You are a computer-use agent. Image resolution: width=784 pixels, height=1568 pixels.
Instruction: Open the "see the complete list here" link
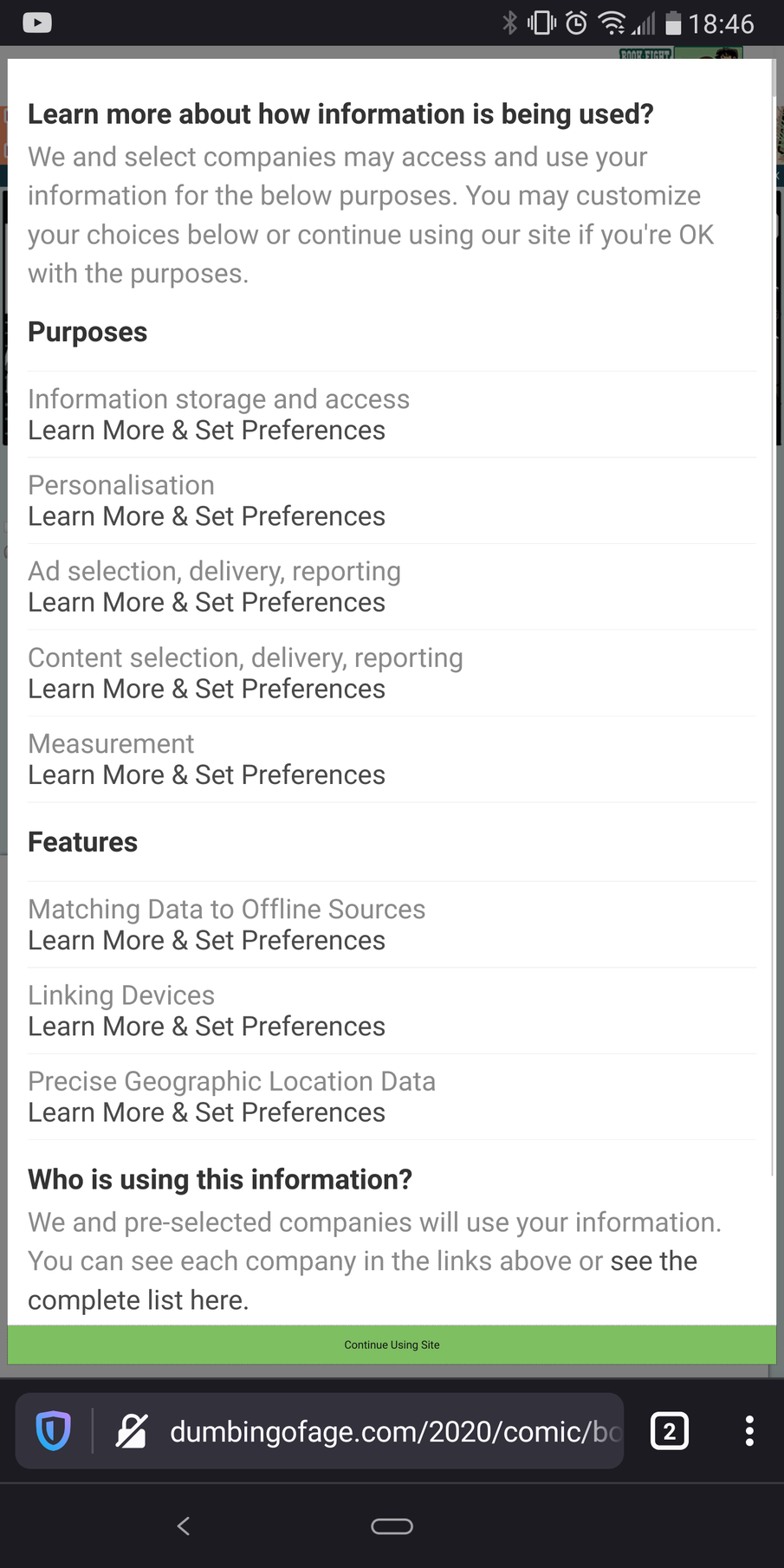[653, 1261]
